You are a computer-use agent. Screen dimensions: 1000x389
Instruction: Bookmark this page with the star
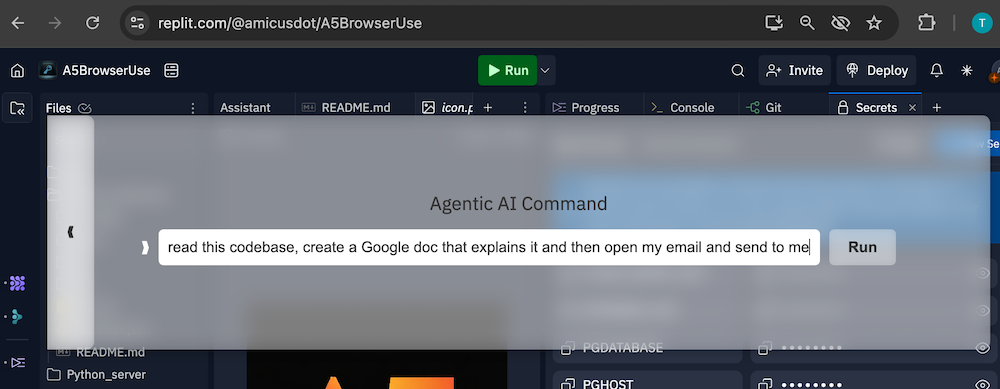tap(874, 24)
